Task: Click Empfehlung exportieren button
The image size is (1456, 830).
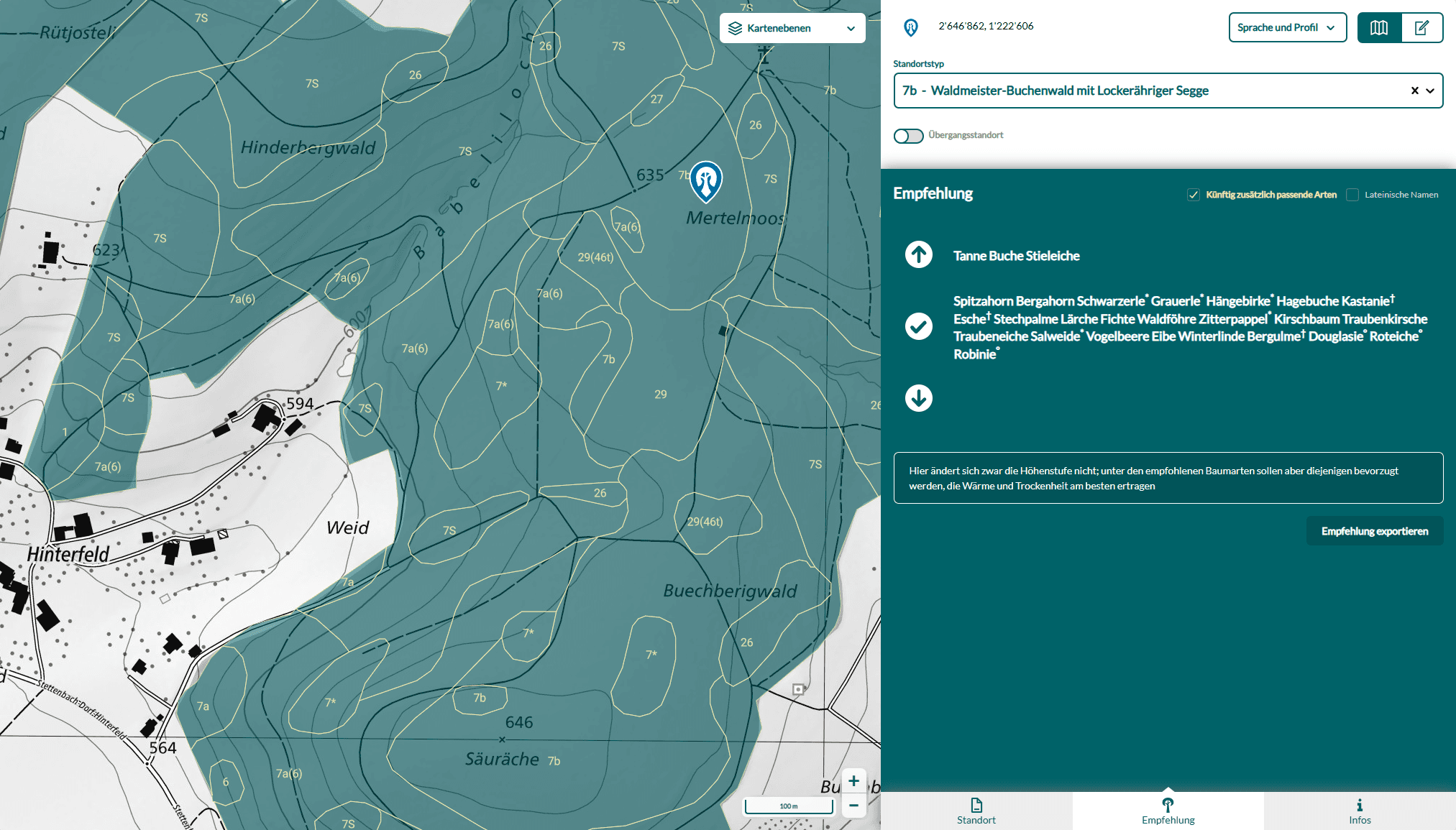Action: [x=1374, y=531]
